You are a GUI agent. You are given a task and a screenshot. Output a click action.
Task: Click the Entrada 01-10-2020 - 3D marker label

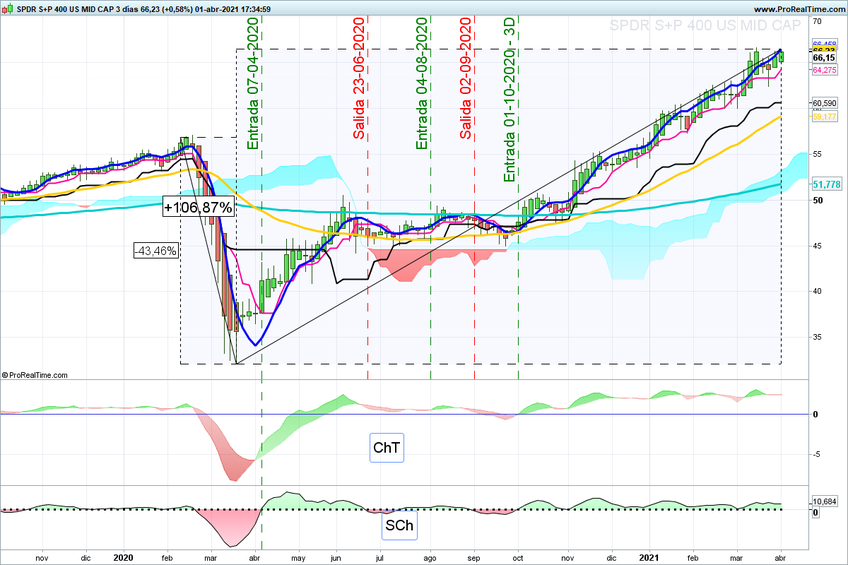pyautogui.click(x=510, y=99)
